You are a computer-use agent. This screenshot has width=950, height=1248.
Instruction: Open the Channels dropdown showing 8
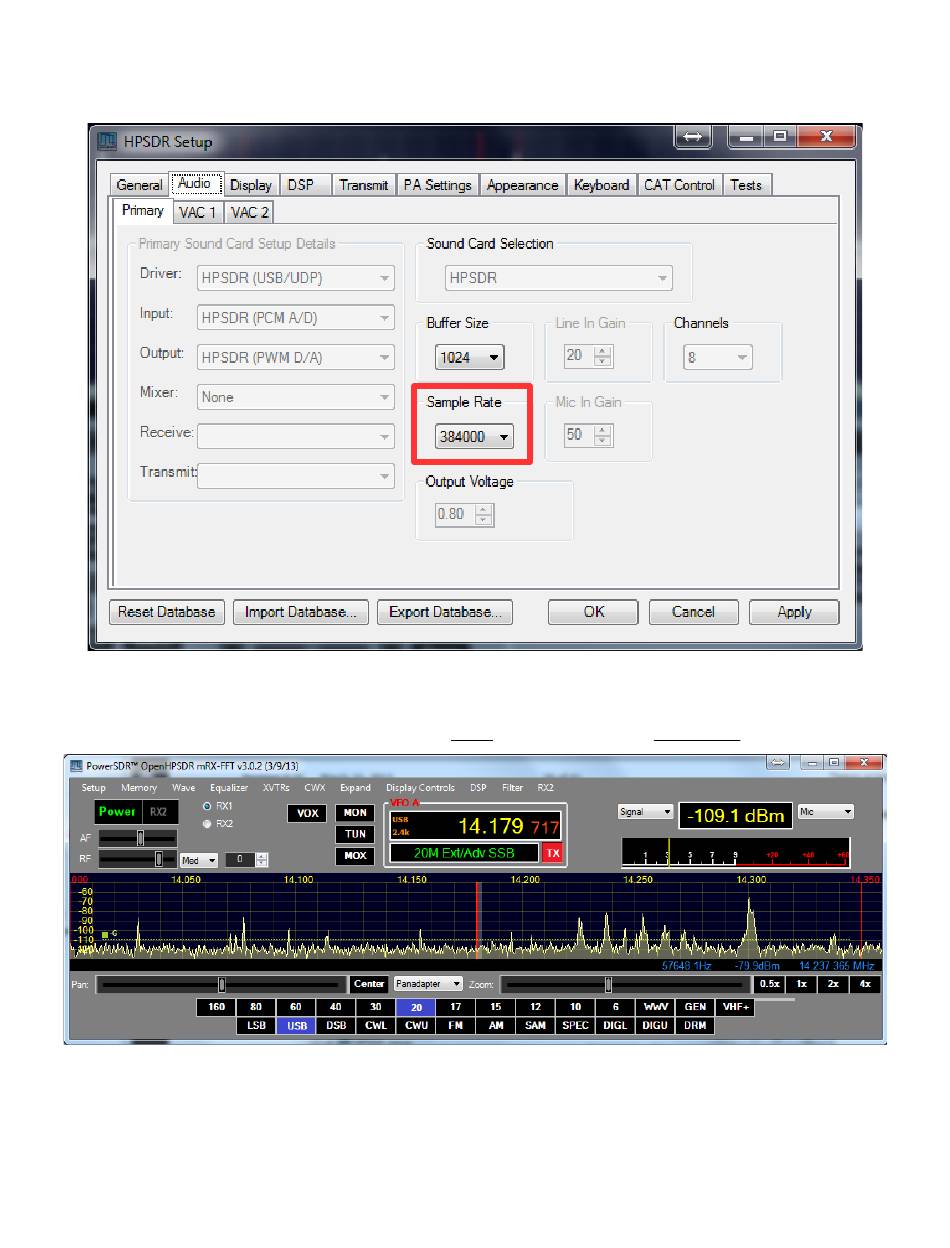(718, 357)
